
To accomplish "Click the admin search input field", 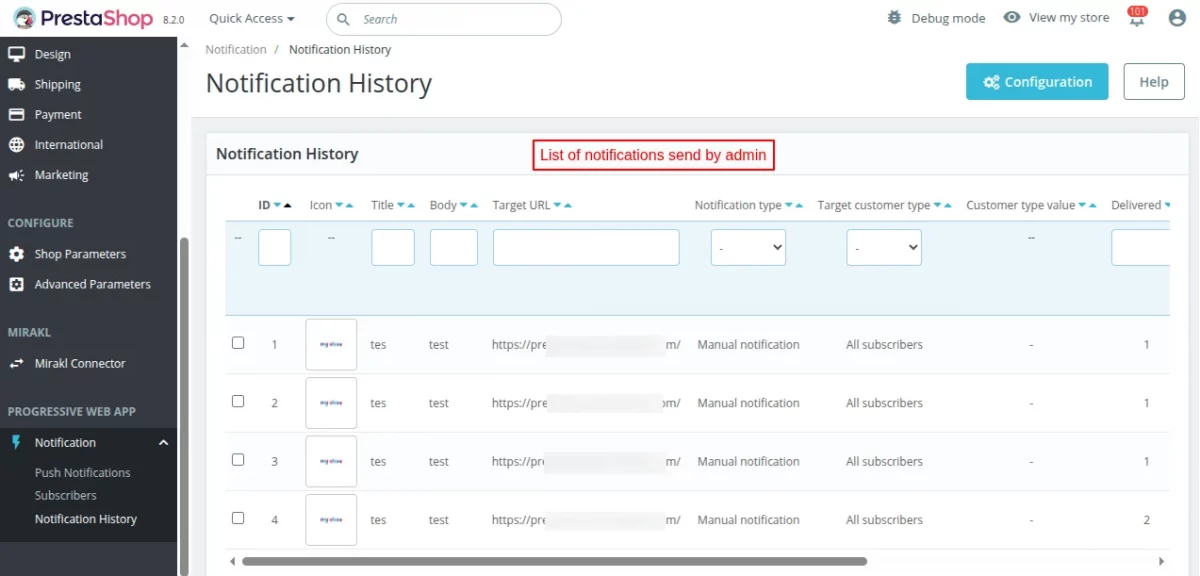I will [443, 19].
